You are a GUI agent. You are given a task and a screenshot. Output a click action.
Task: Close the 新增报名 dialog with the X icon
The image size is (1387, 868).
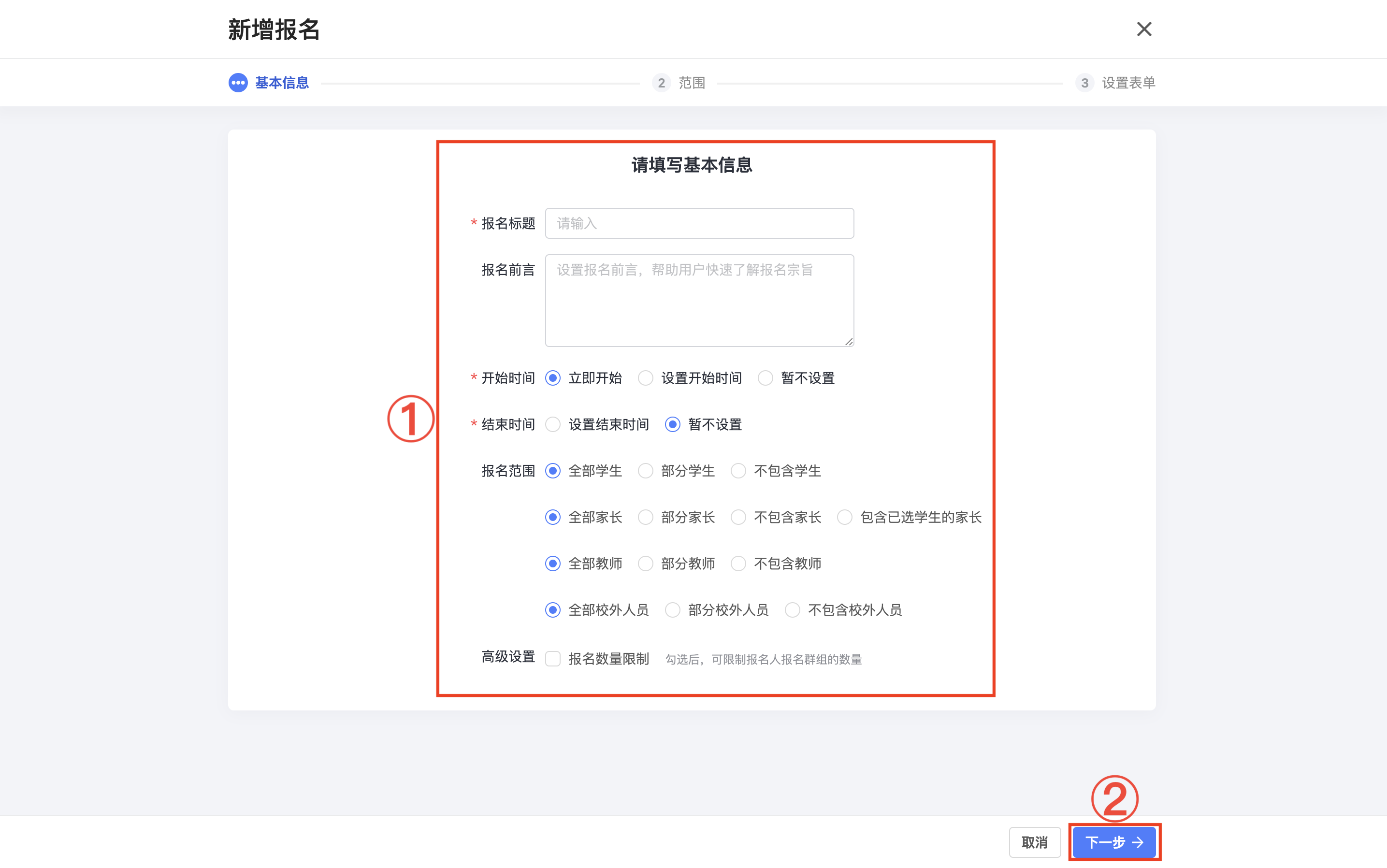[x=1143, y=29]
